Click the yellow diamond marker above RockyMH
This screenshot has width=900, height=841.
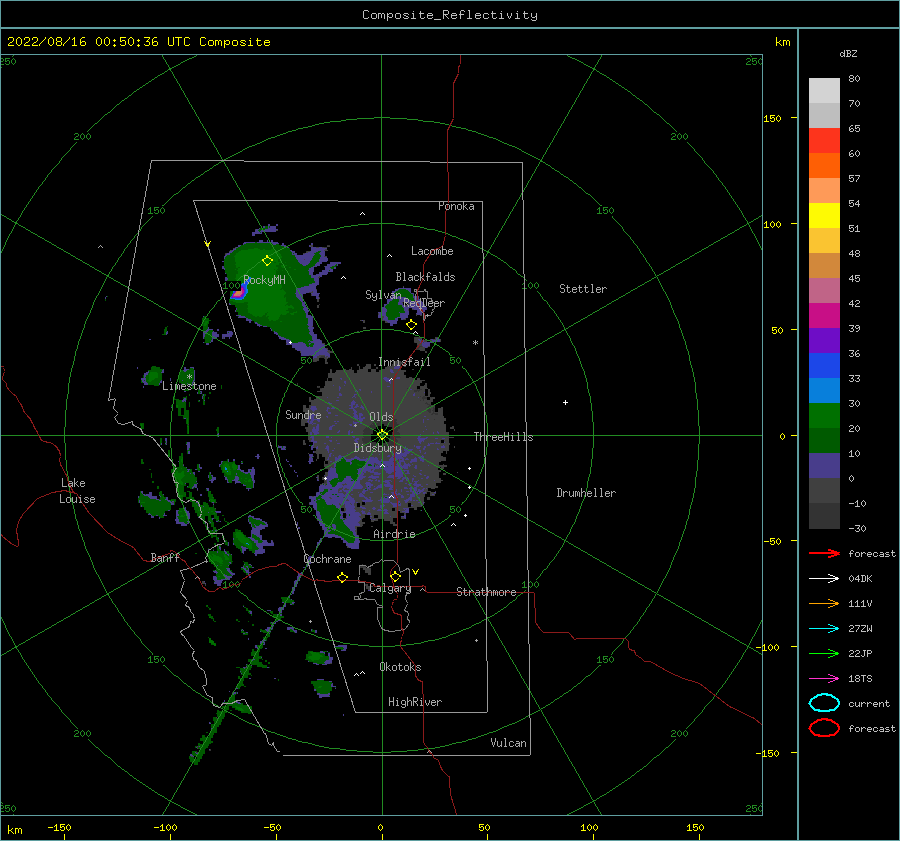[x=267, y=261]
